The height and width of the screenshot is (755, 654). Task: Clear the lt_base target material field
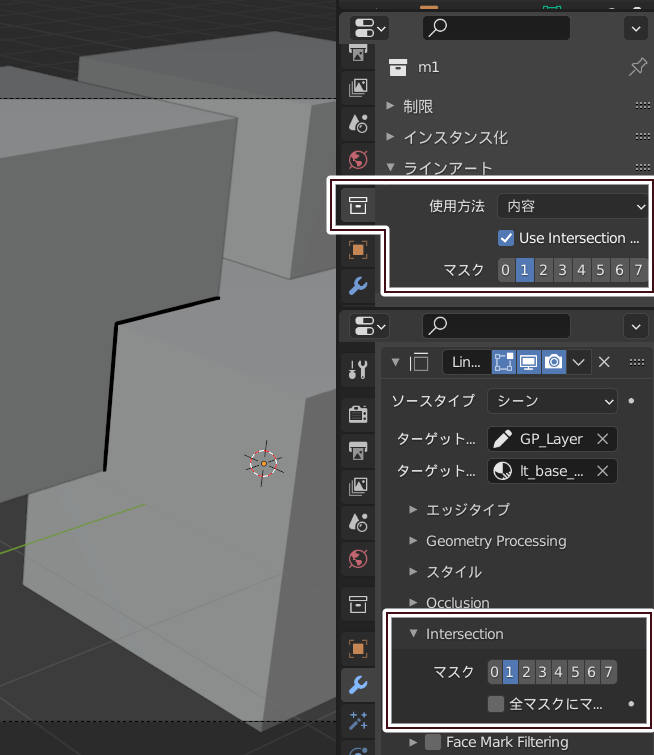click(x=602, y=471)
